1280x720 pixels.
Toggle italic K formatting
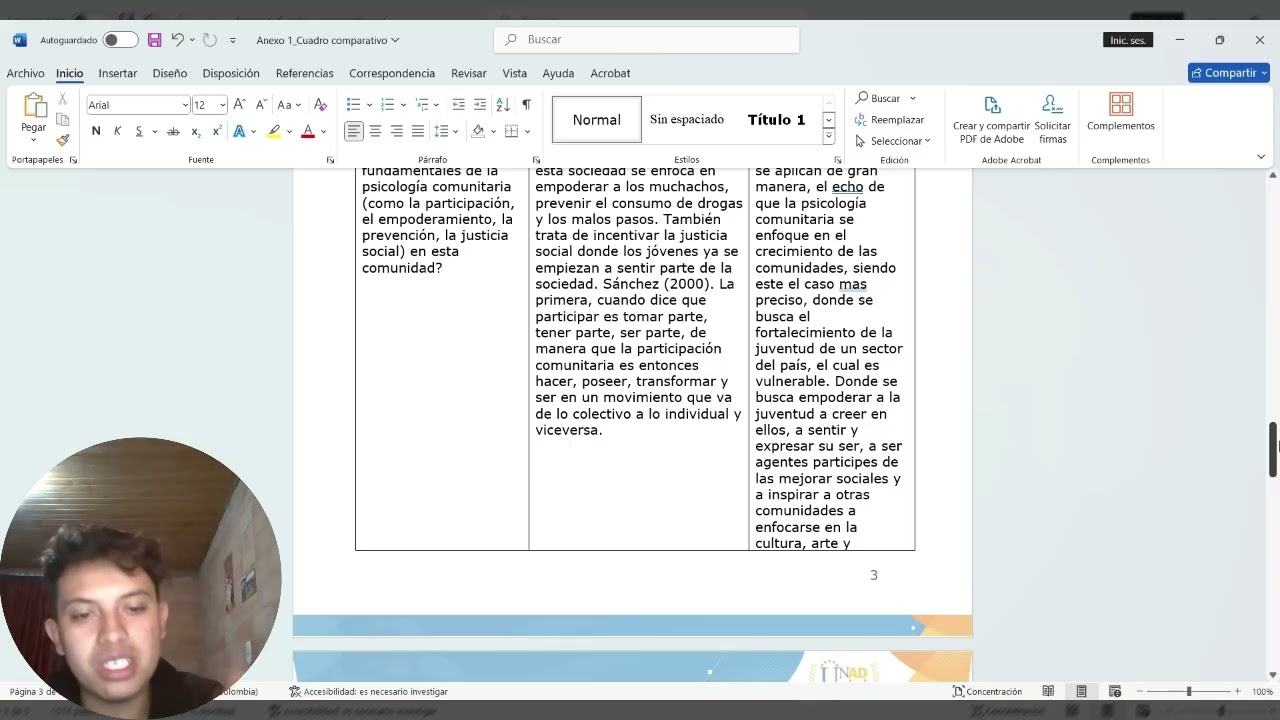117,132
